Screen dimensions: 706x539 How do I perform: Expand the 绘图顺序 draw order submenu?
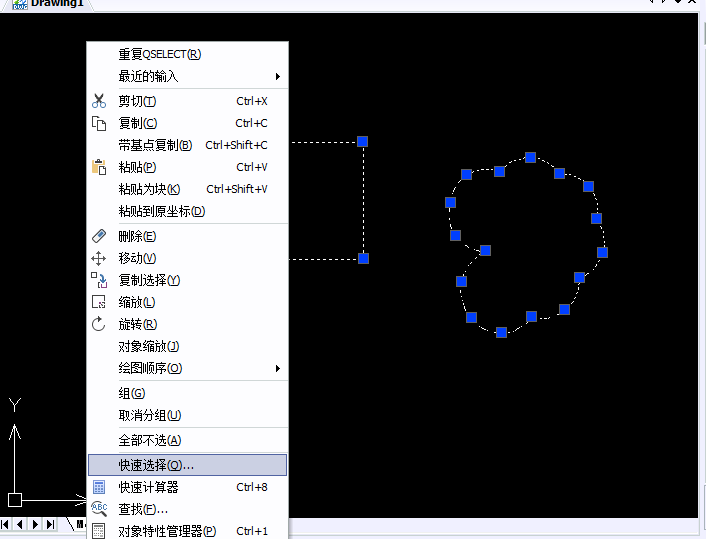tap(278, 368)
